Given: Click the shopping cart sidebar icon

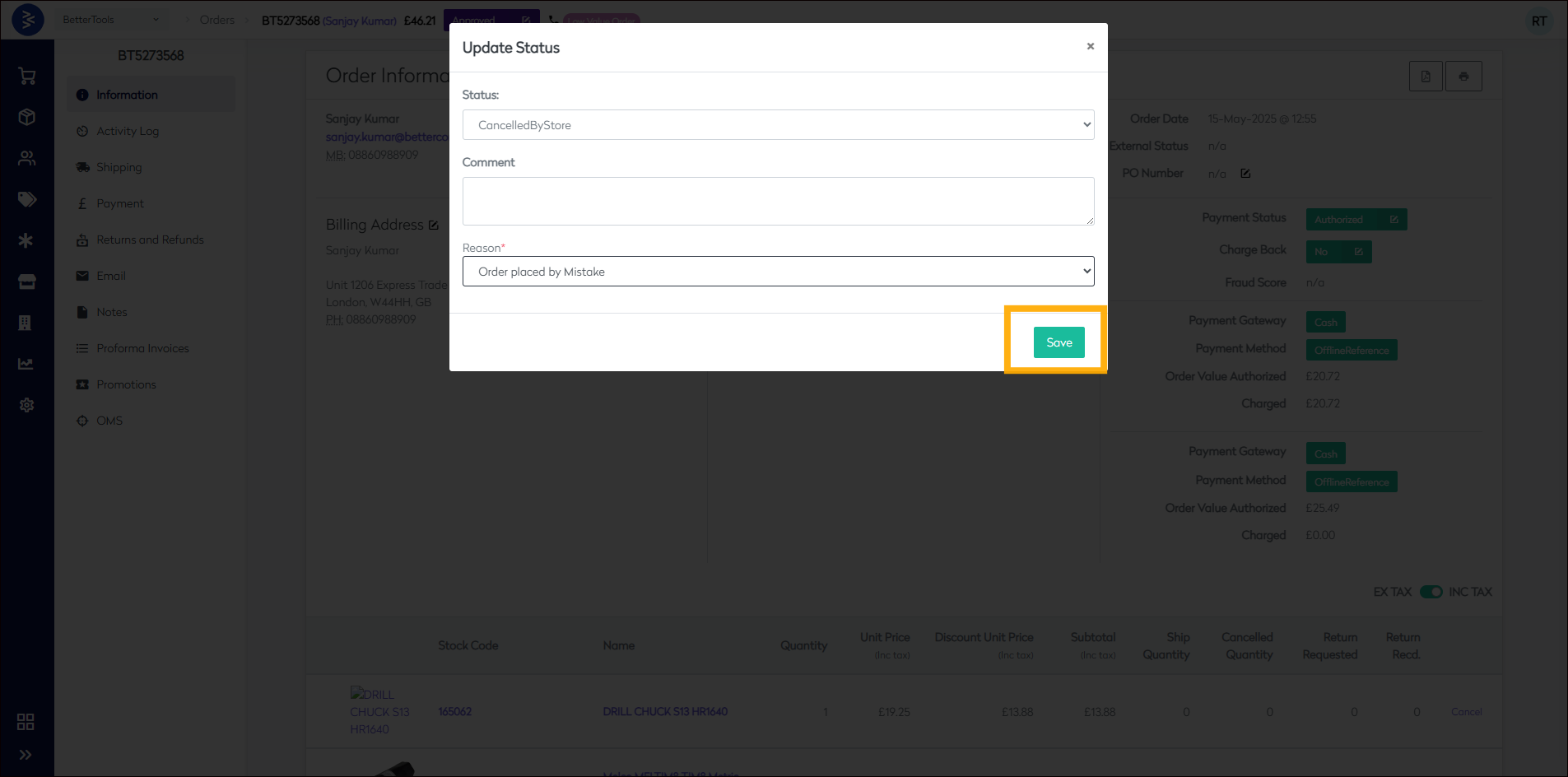Looking at the screenshot, I should tap(26, 77).
